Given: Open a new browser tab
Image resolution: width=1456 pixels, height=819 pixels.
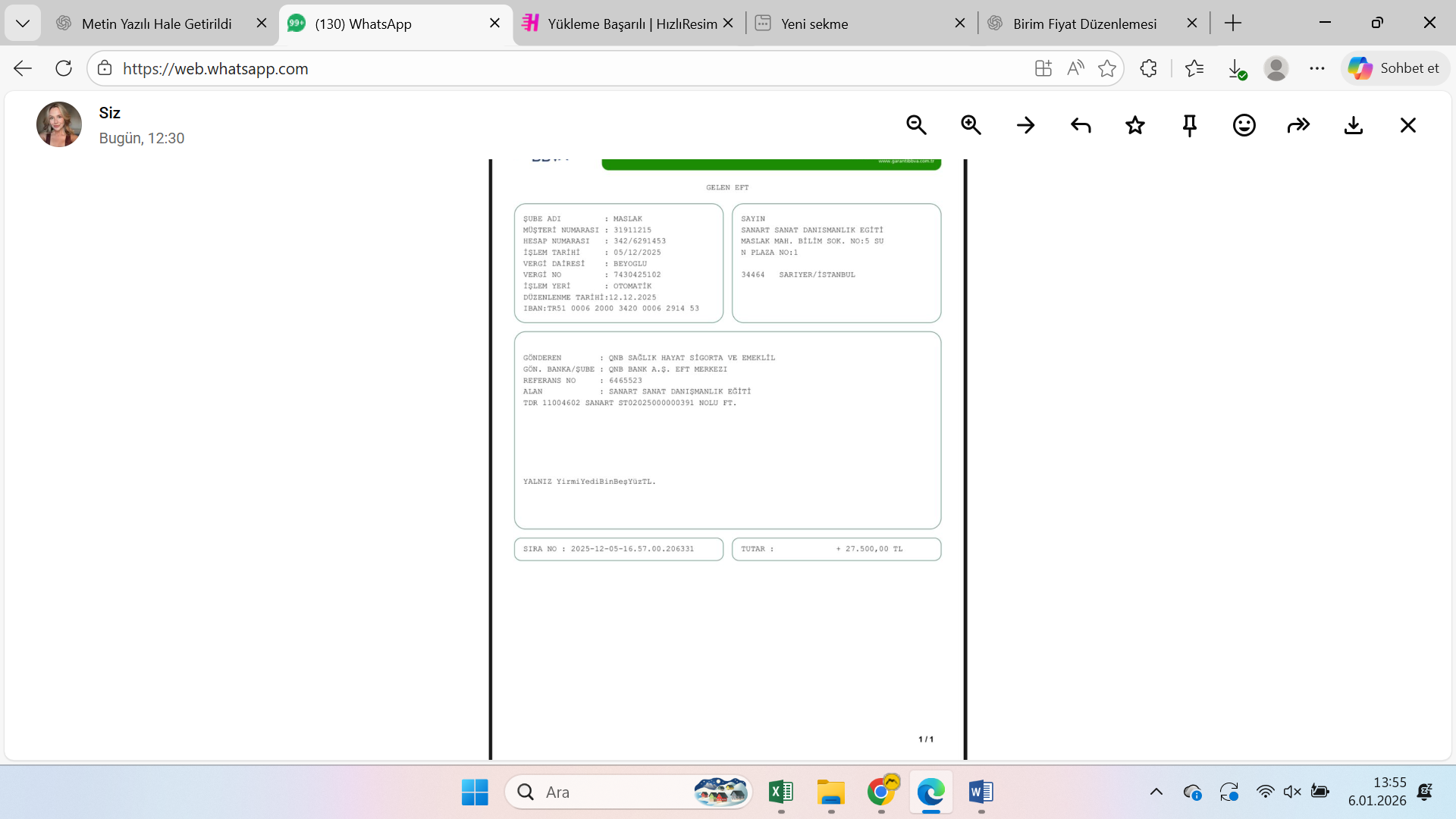Looking at the screenshot, I should tap(1233, 24).
